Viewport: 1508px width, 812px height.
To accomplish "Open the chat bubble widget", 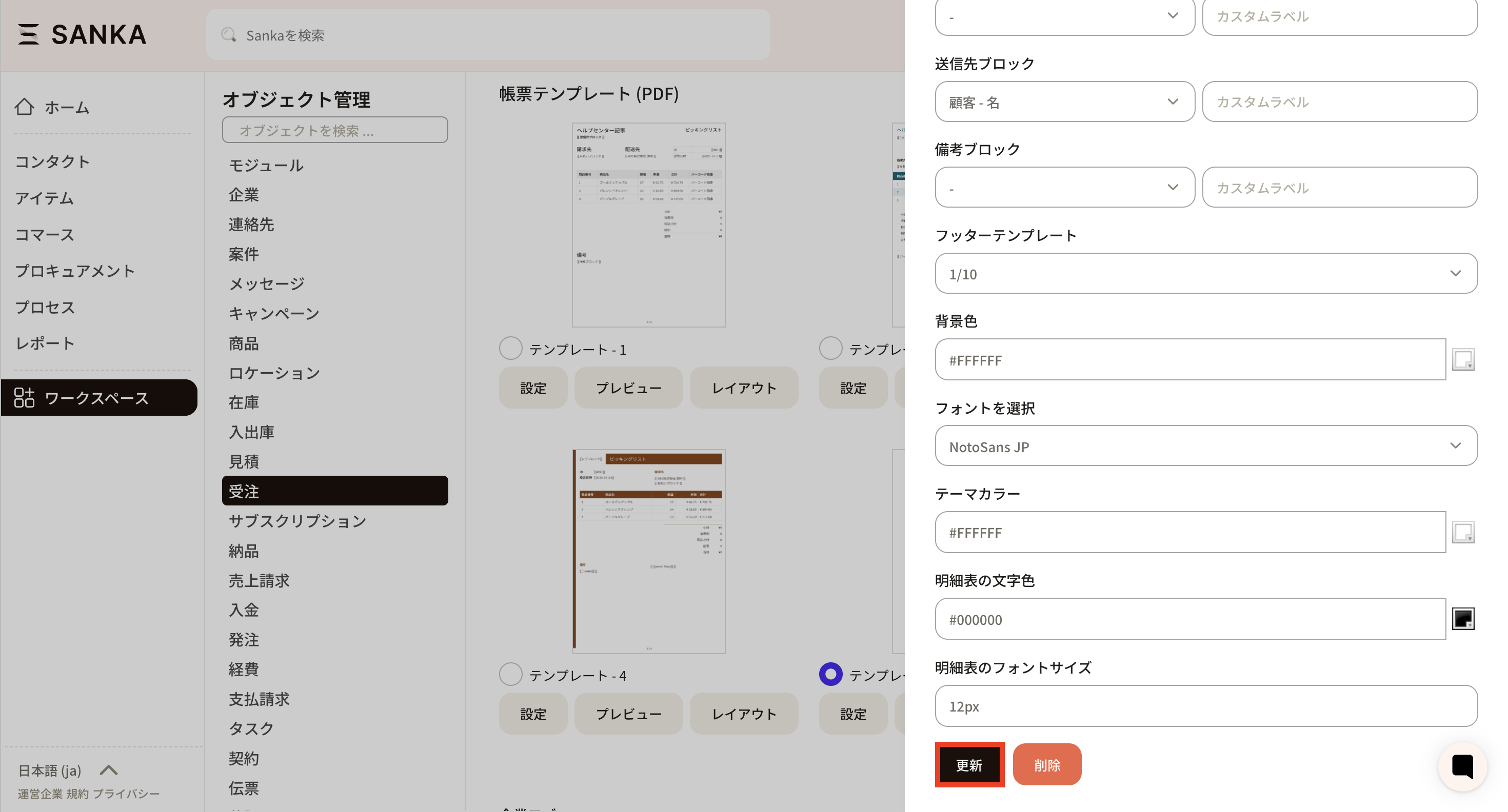I will pos(1462,766).
